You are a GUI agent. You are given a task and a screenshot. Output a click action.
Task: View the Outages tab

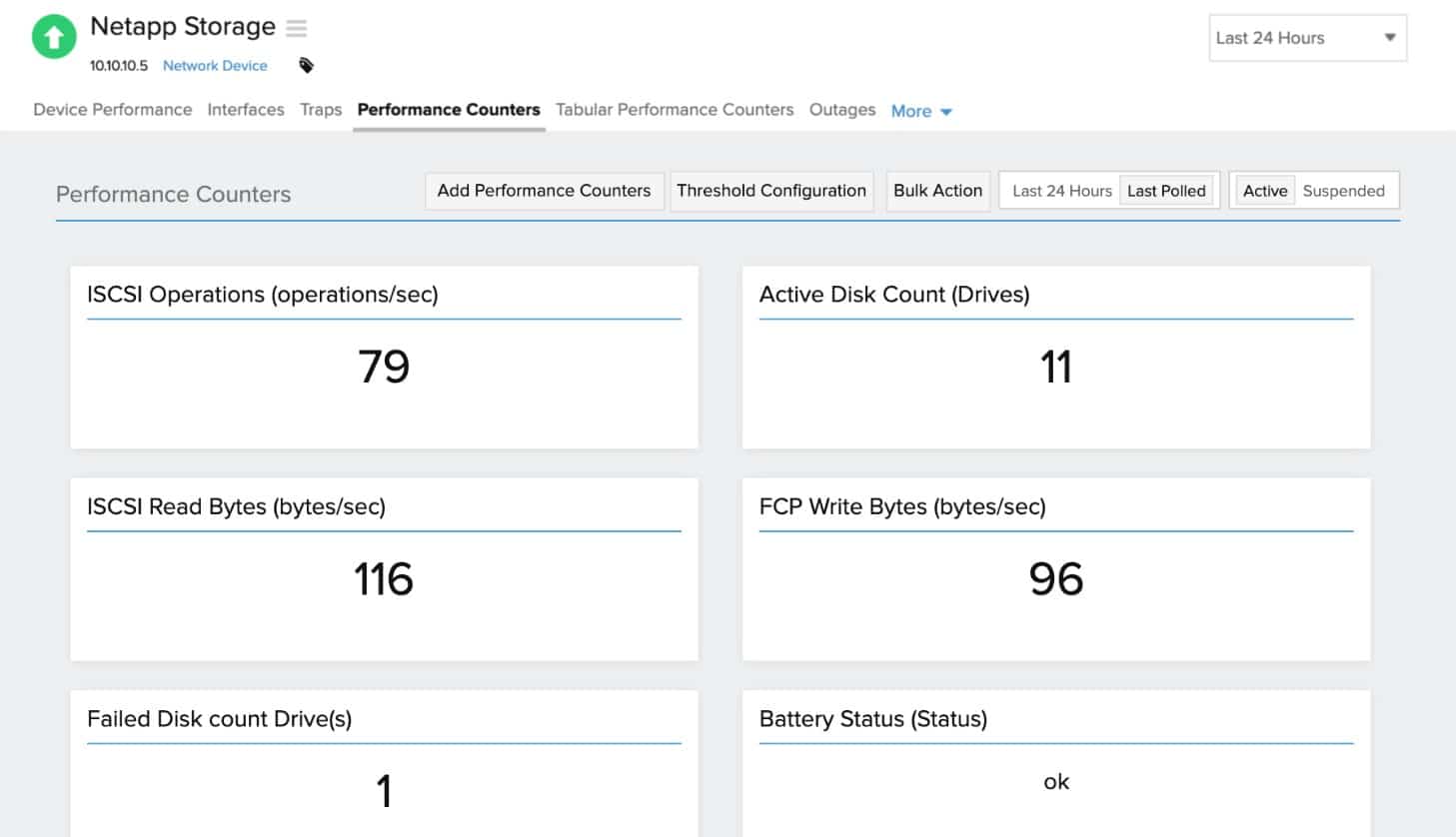pos(842,110)
